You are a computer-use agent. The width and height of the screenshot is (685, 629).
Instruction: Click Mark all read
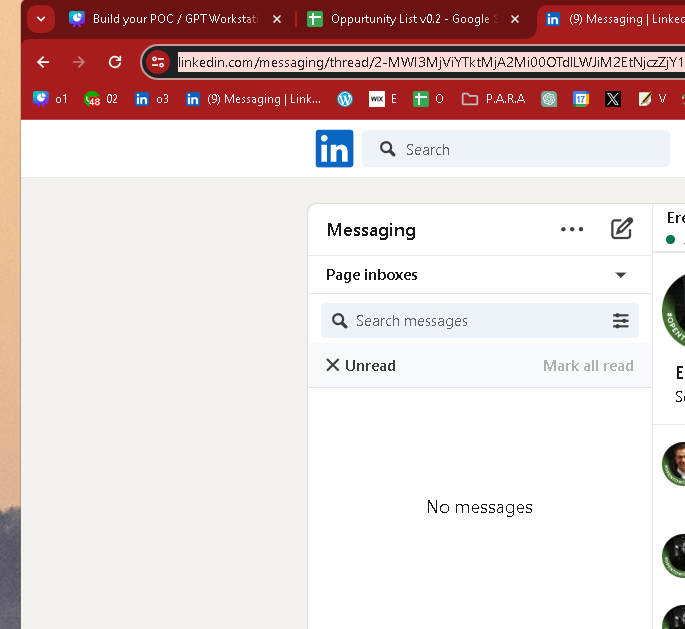588,366
